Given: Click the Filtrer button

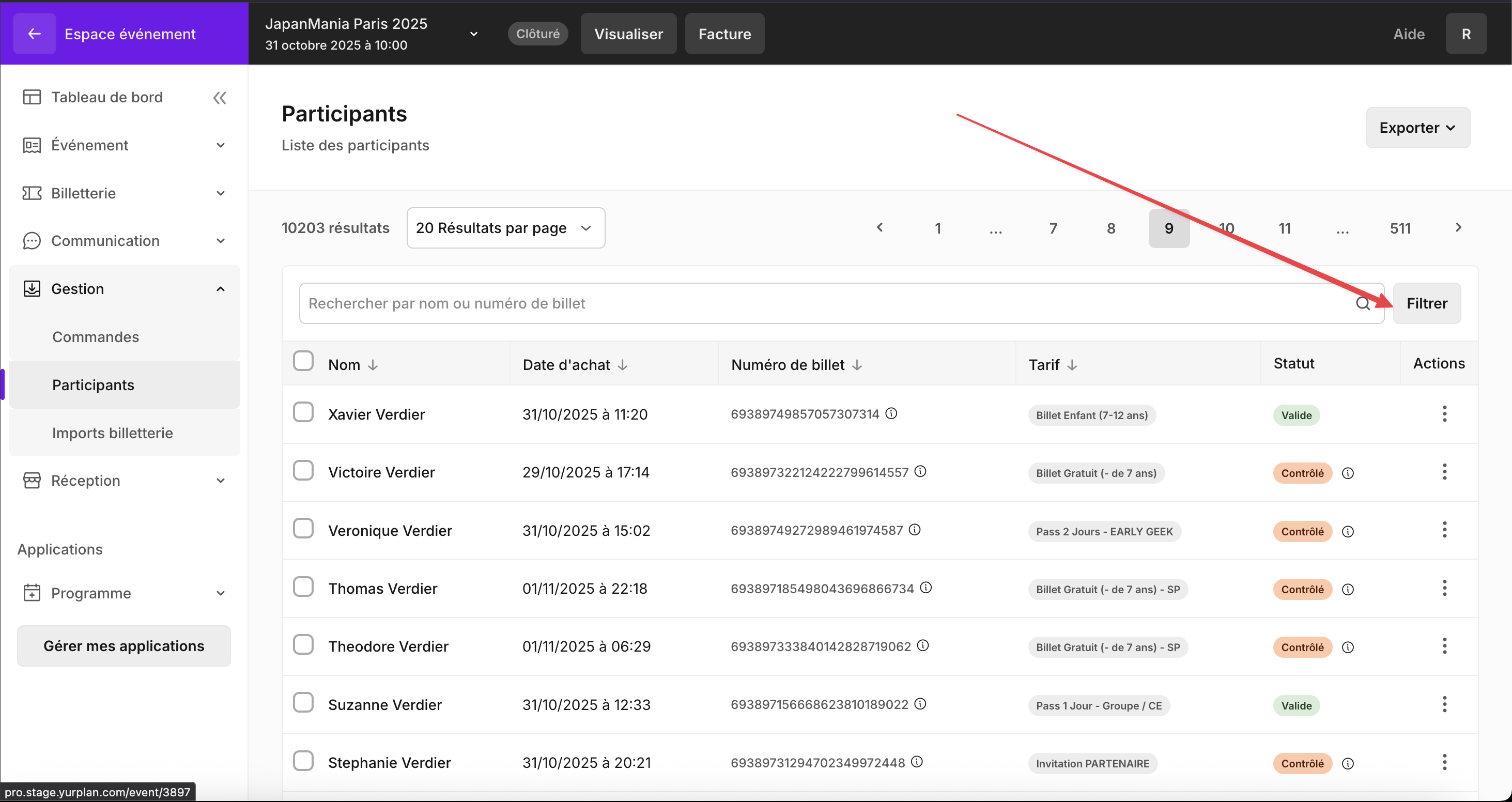Looking at the screenshot, I should tap(1426, 303).
